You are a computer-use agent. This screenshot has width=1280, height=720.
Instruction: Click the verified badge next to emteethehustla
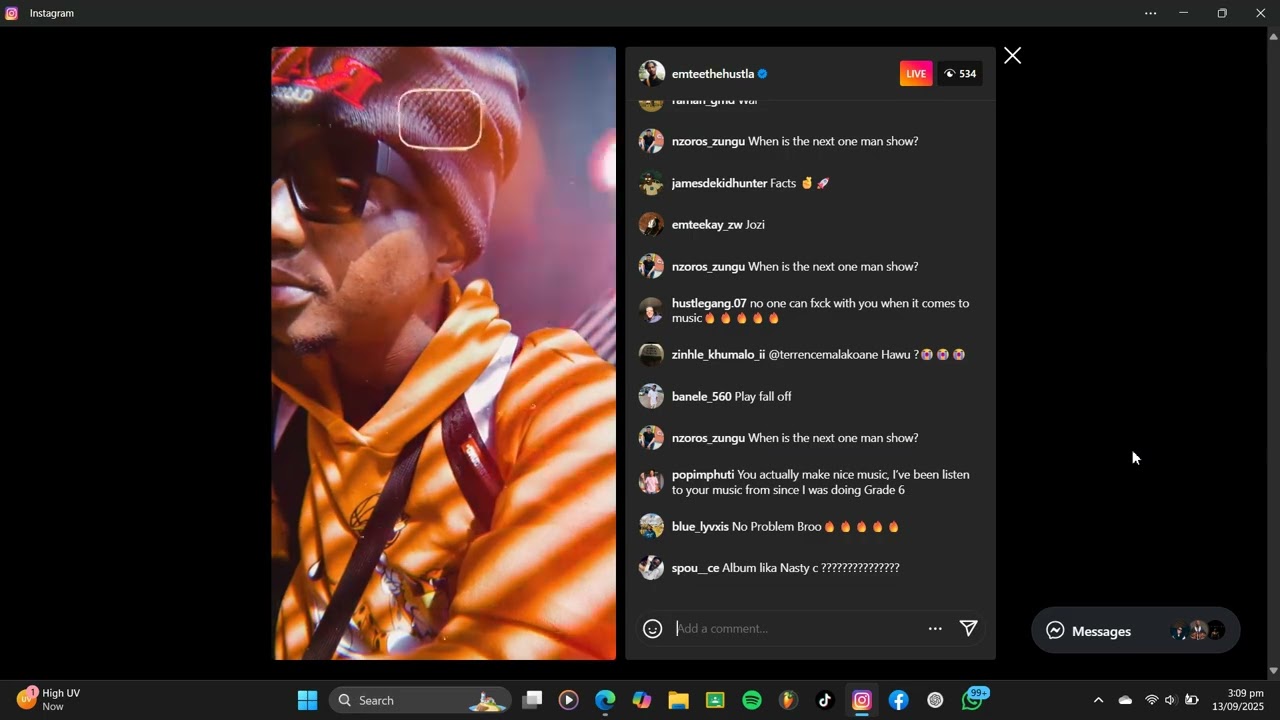click(763, 74)
